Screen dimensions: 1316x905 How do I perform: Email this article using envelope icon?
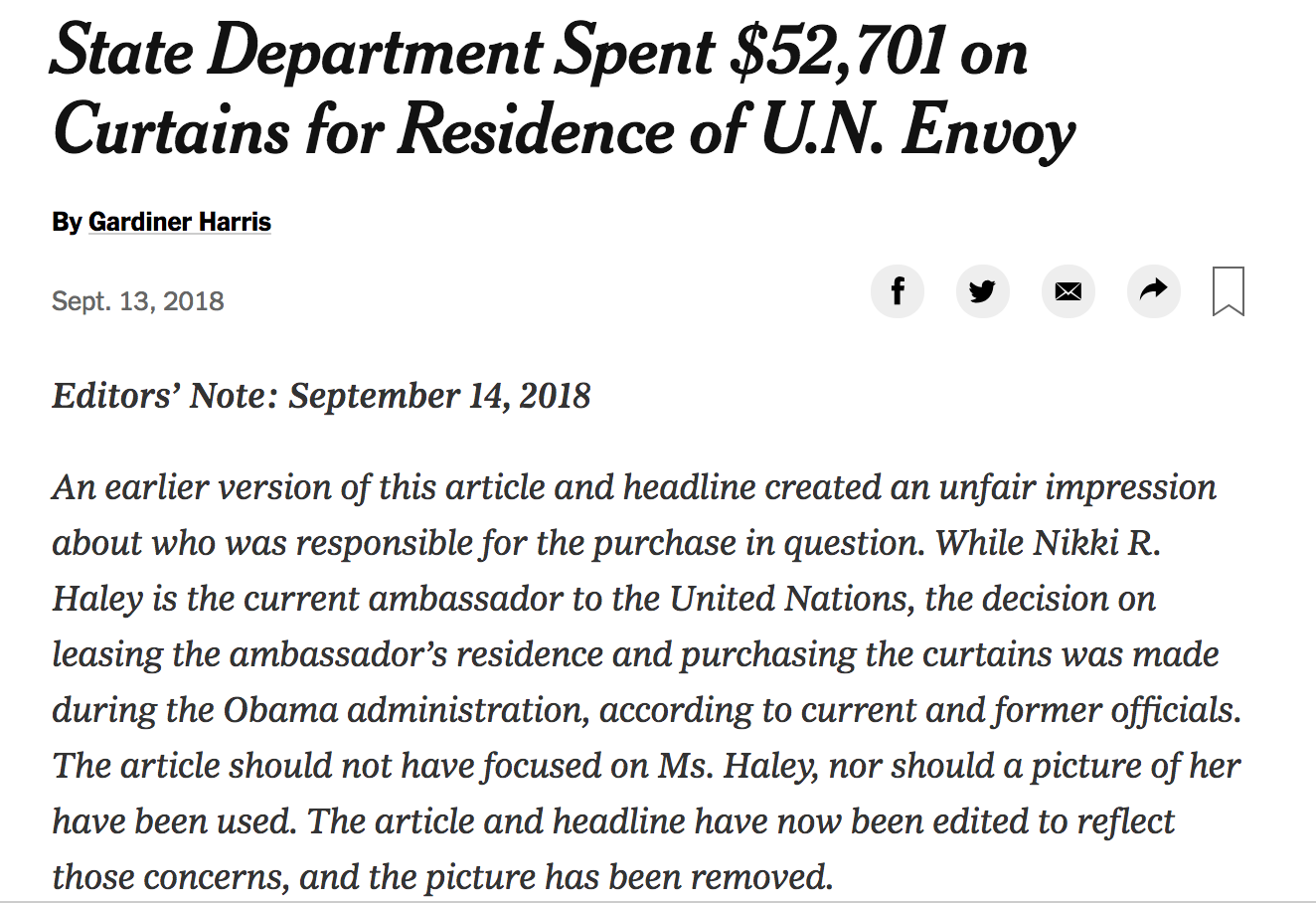[1069, 291]
